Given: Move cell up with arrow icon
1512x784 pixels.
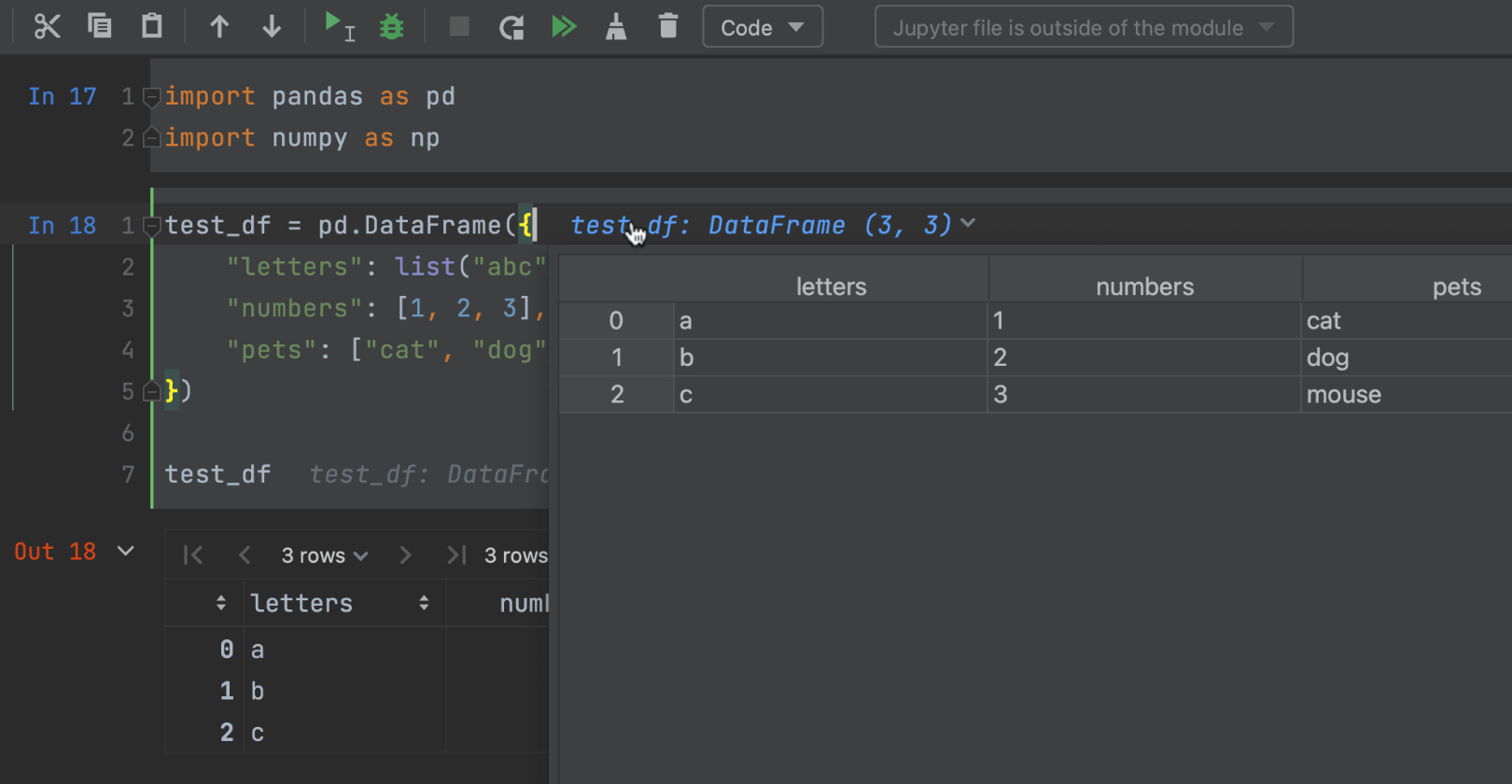Looking at the screenshot, I should (x=219, y=26).
